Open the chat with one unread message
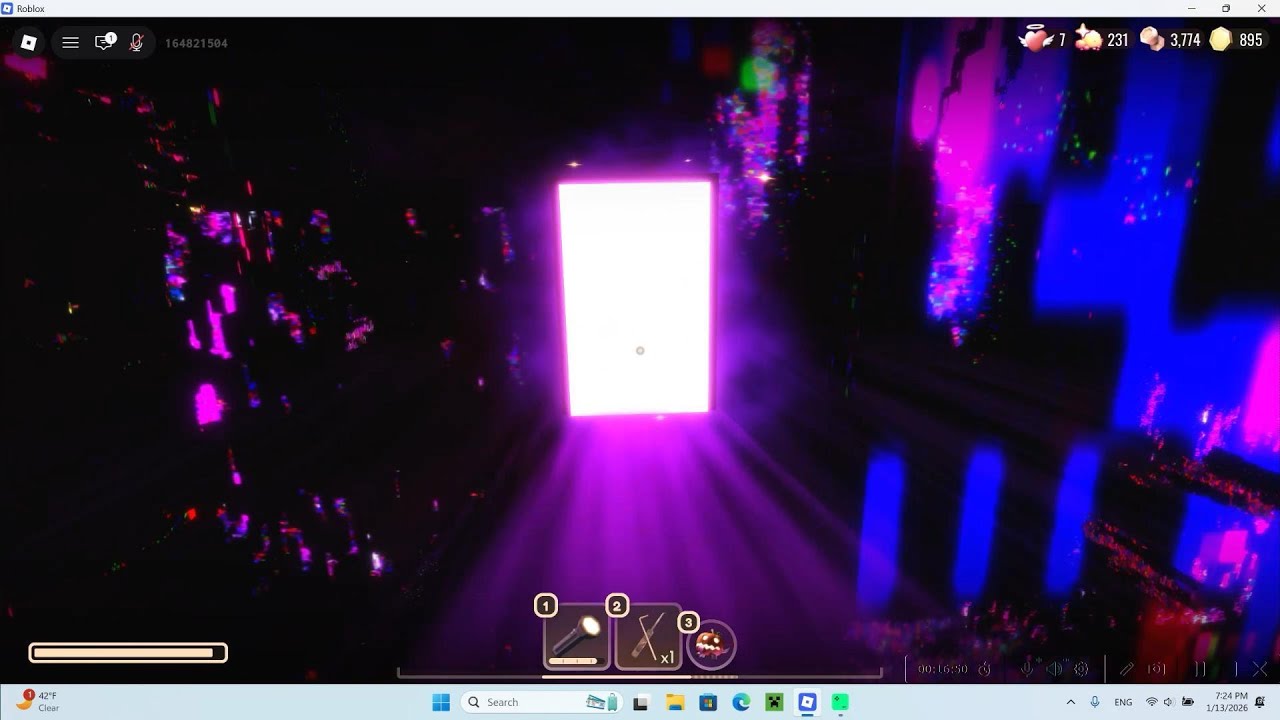Image resolution: width=1280 pixels, height=720 pixels. pos(104,42)
